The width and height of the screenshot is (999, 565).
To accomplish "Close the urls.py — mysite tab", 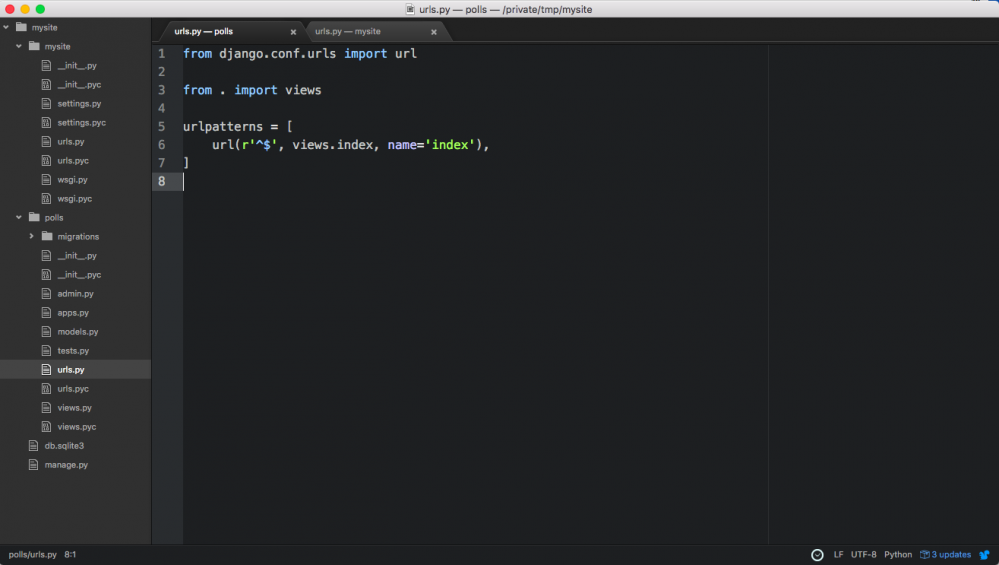I will point(434,32).
